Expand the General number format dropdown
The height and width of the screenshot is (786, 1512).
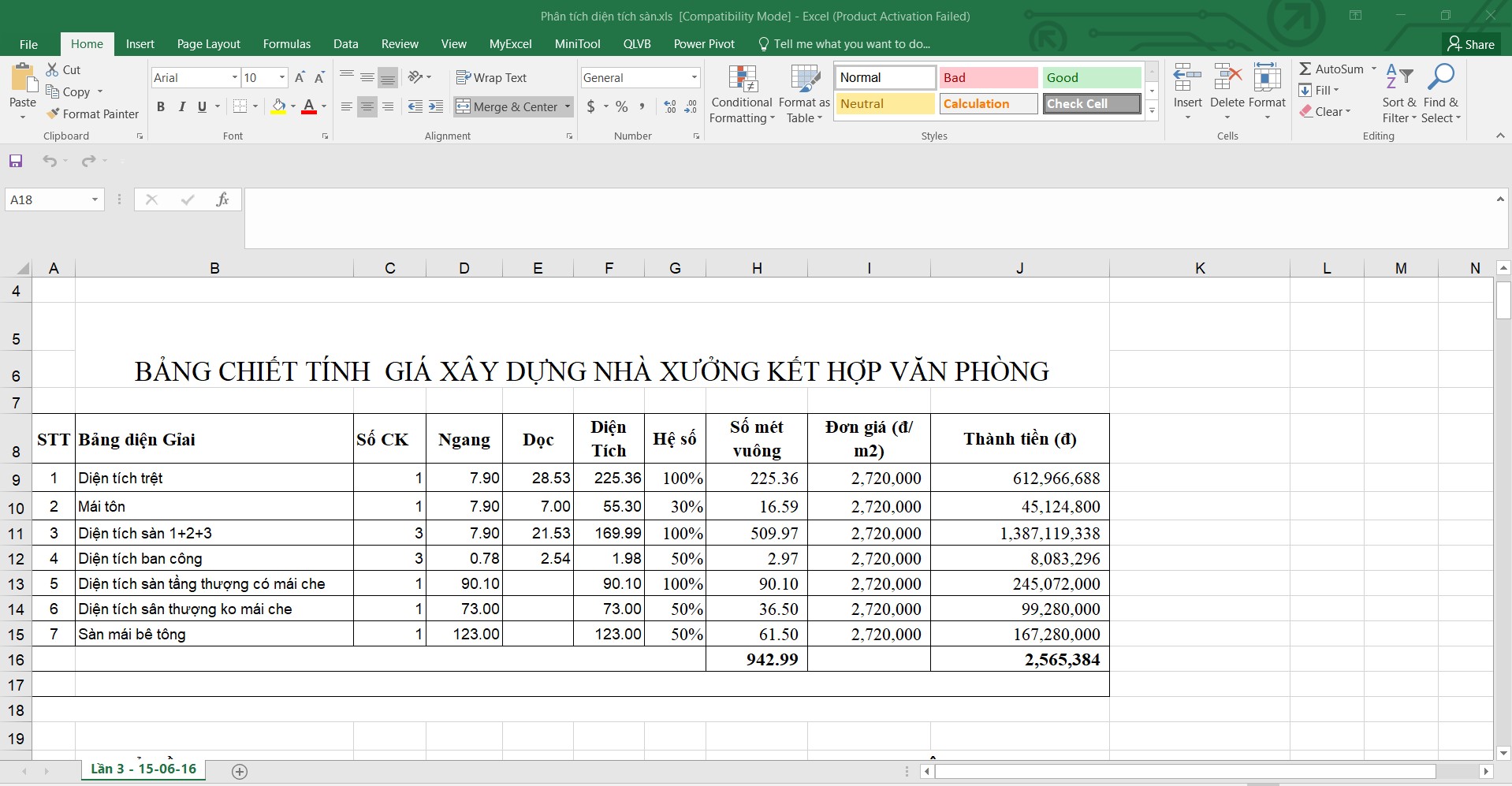tap(694, 78)
